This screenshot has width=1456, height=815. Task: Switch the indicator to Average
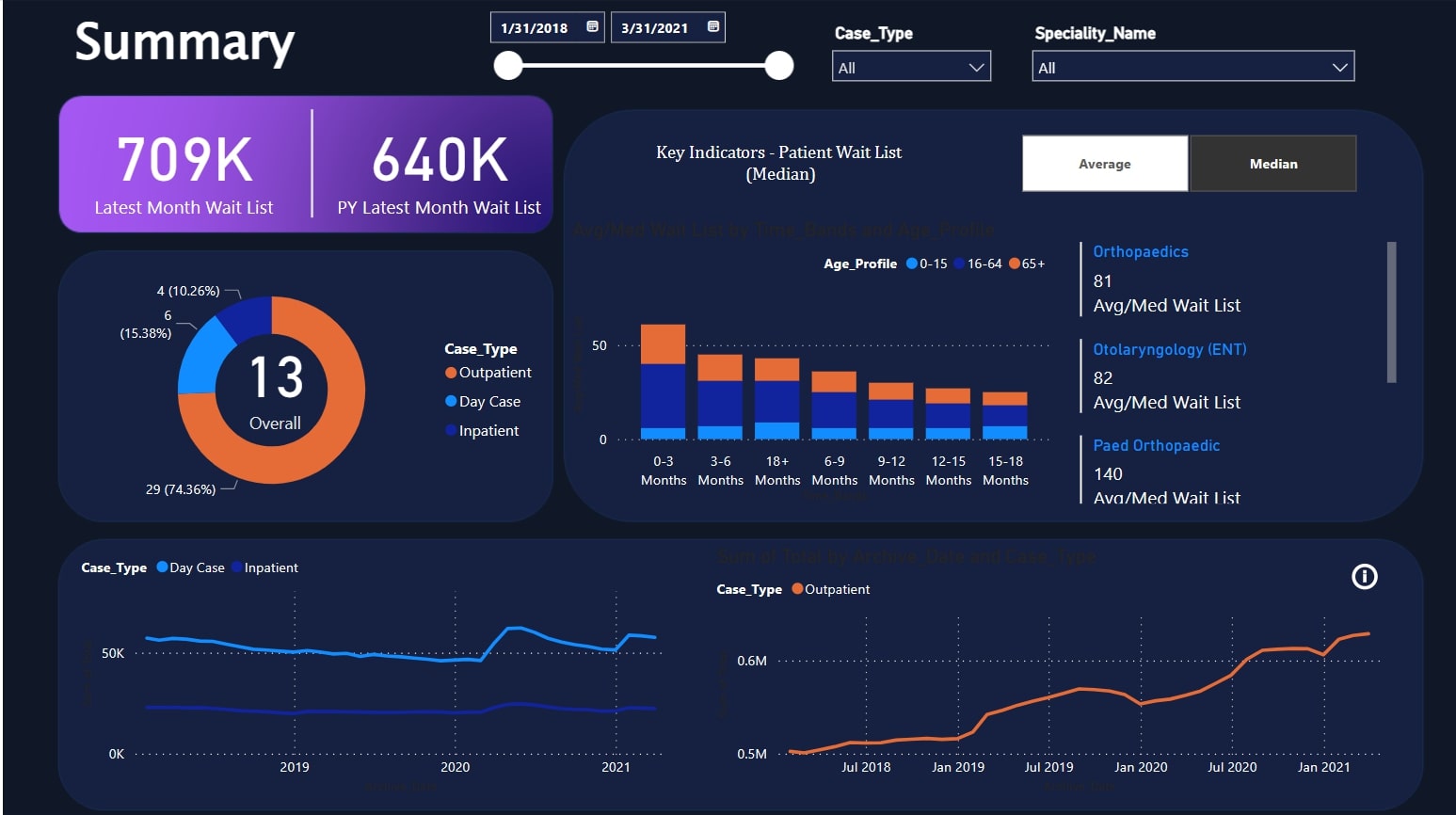[1104, 164]
